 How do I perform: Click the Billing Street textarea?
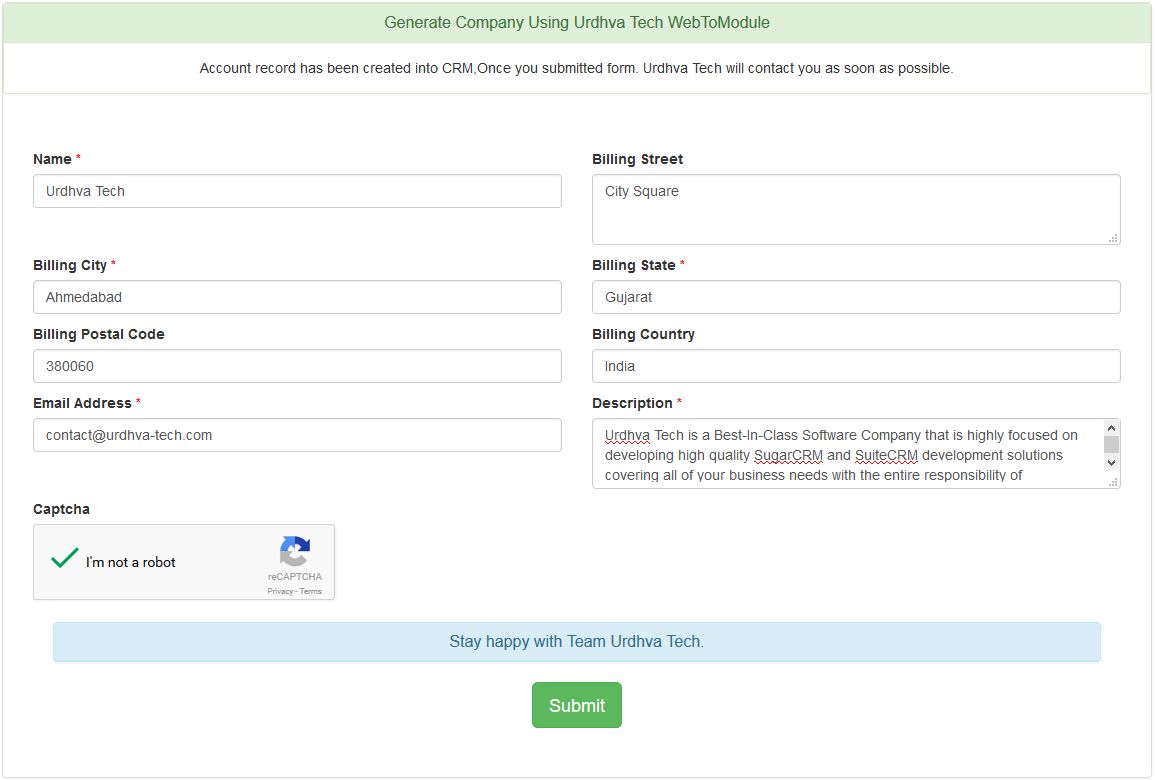(856, 210)
